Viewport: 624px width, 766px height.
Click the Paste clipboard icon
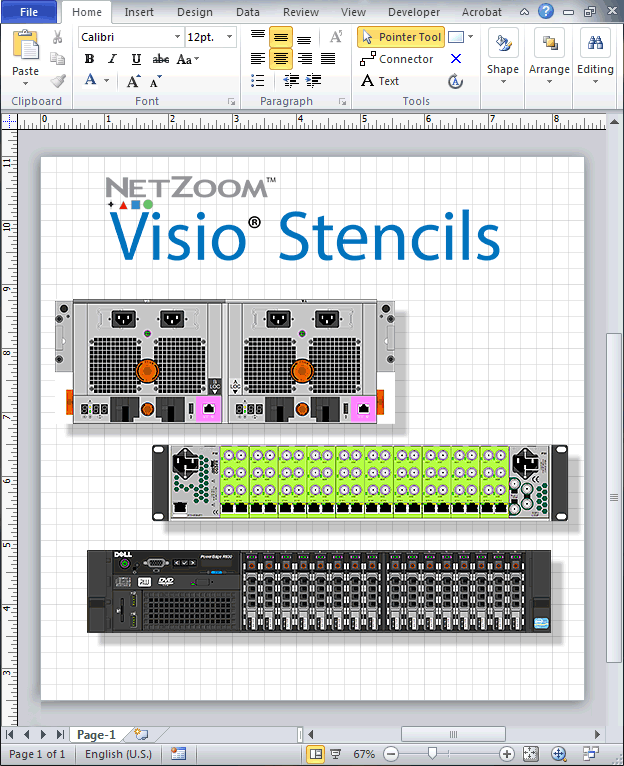25,45
